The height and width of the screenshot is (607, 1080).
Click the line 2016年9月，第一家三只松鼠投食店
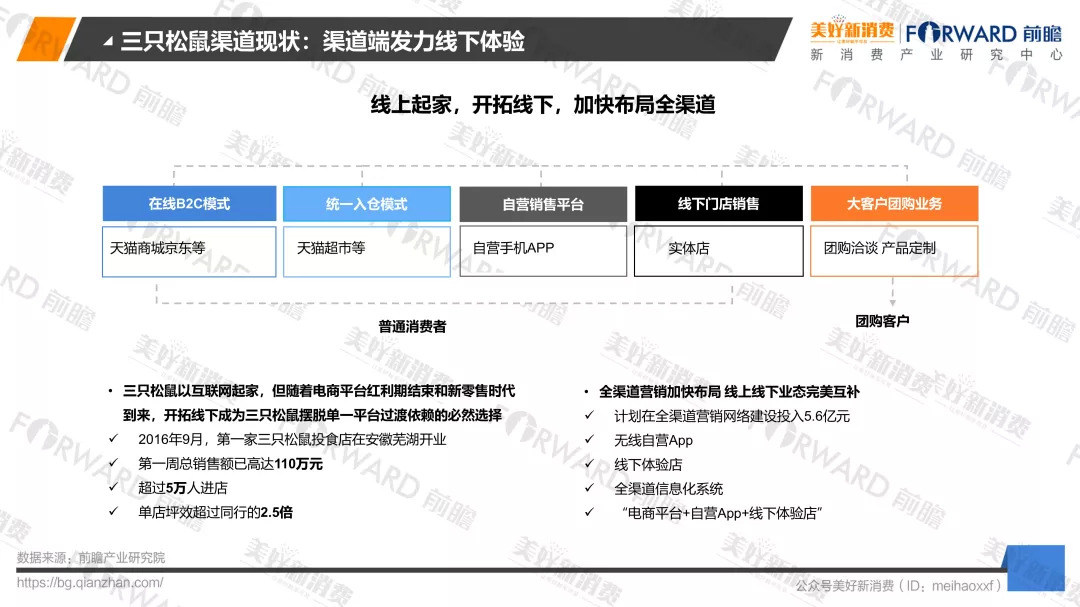(292, 440)
